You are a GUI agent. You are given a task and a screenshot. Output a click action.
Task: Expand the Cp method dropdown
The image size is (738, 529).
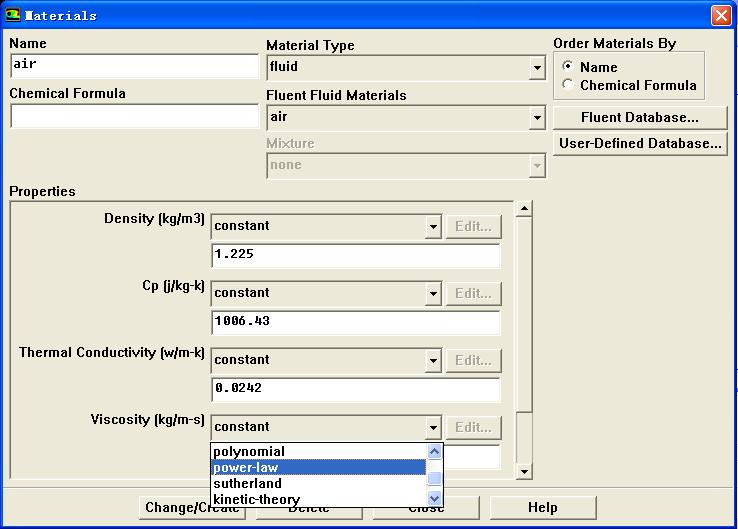click(432, 294)
